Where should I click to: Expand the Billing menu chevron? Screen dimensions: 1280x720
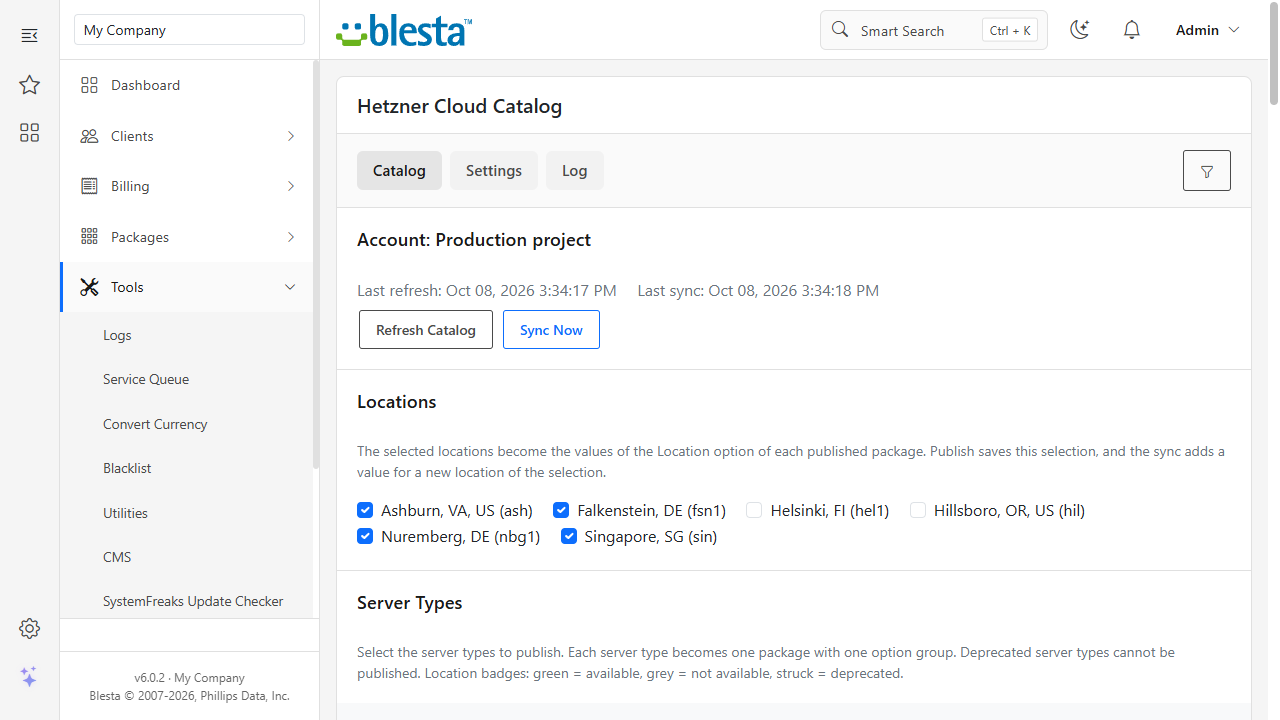291,186
